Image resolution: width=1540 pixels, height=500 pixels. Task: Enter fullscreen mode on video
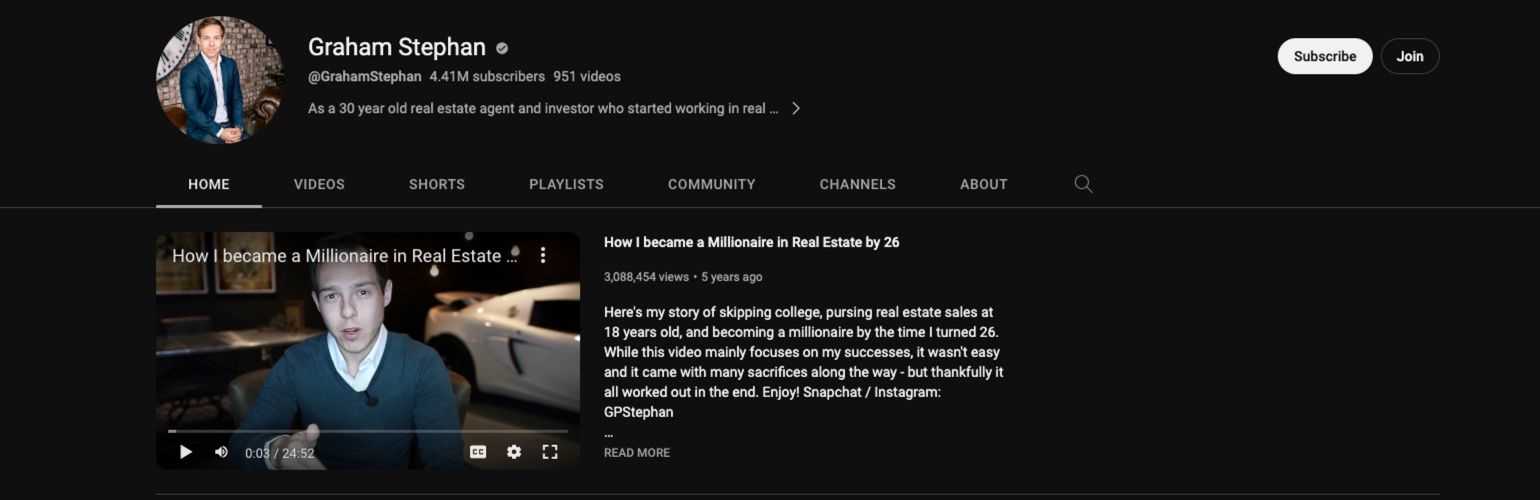pos(549,452)
